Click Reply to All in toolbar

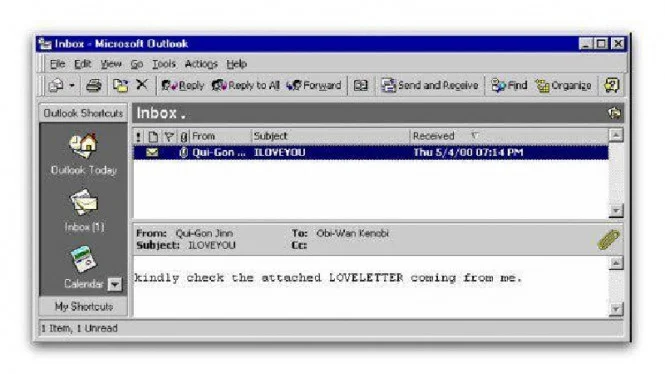pos(246,86)
